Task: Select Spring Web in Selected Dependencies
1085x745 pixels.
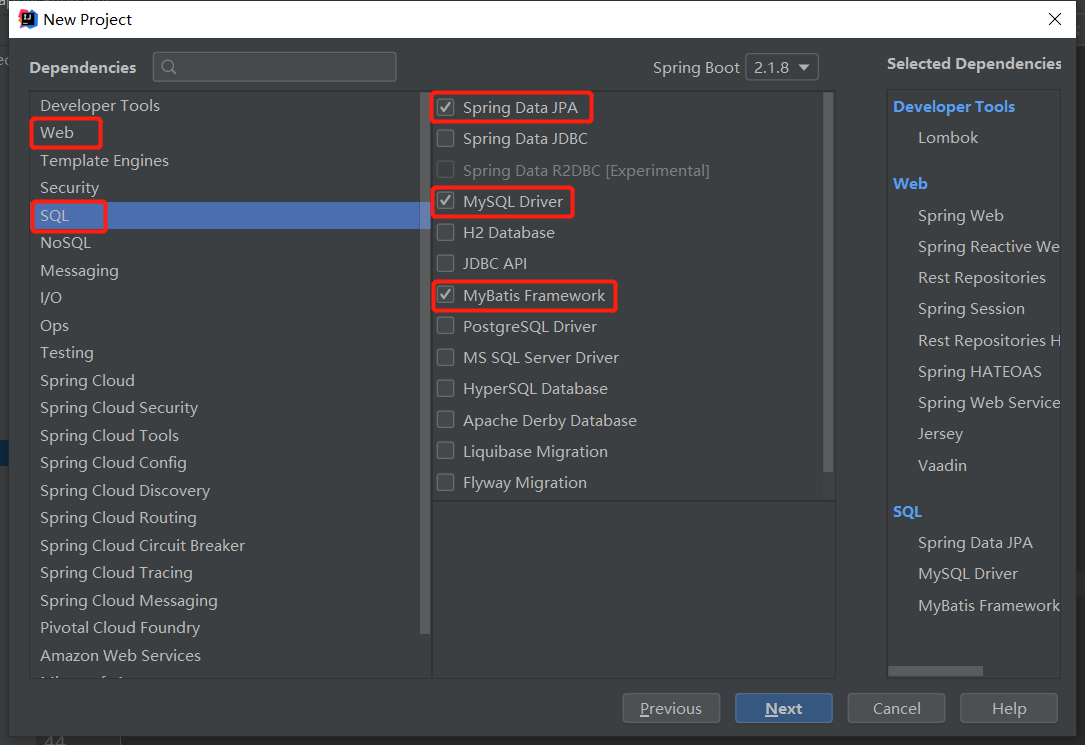Action: (x=960, y=216)
